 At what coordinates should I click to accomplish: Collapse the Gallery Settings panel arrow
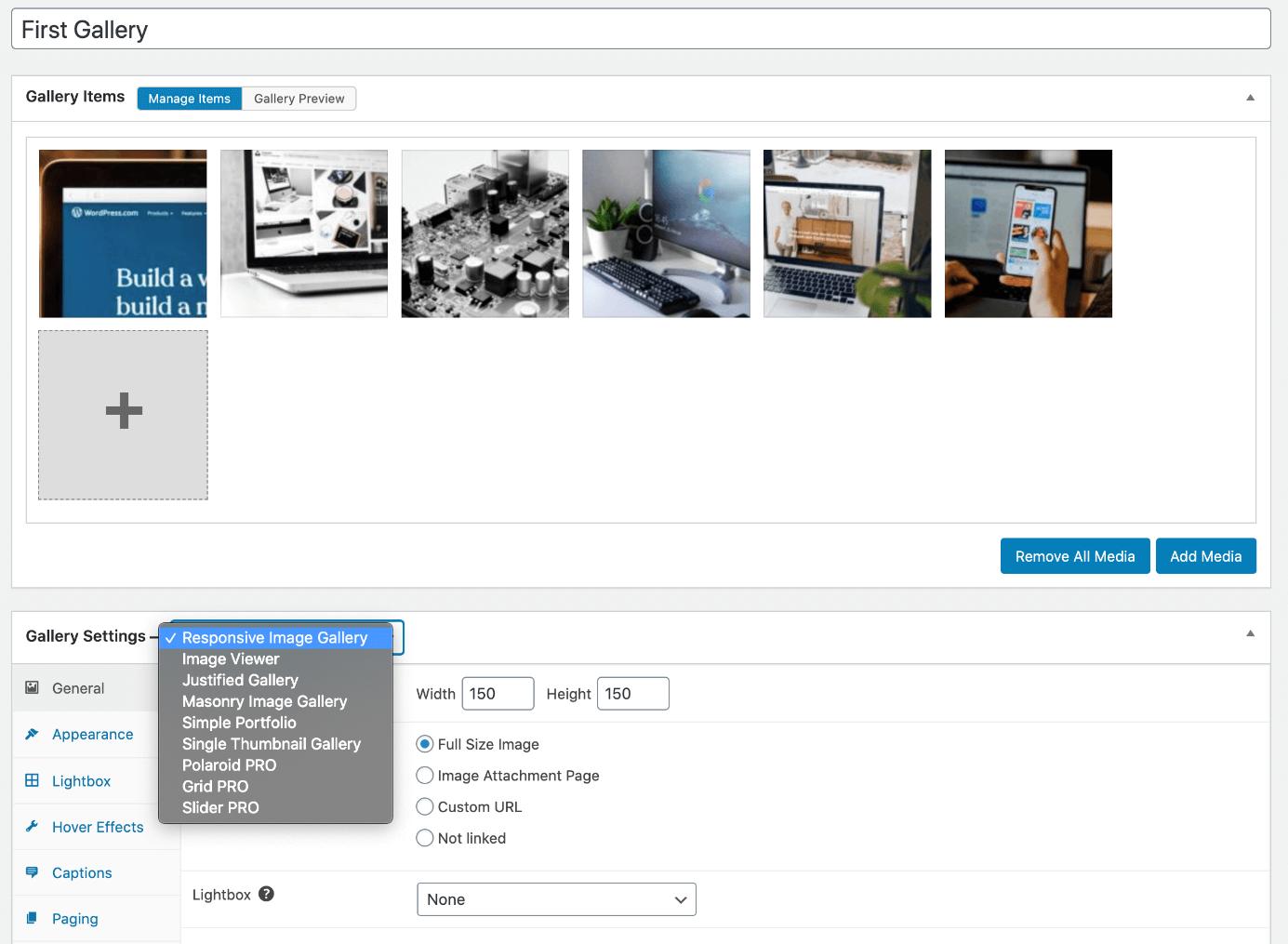[x=1250, y=633]
